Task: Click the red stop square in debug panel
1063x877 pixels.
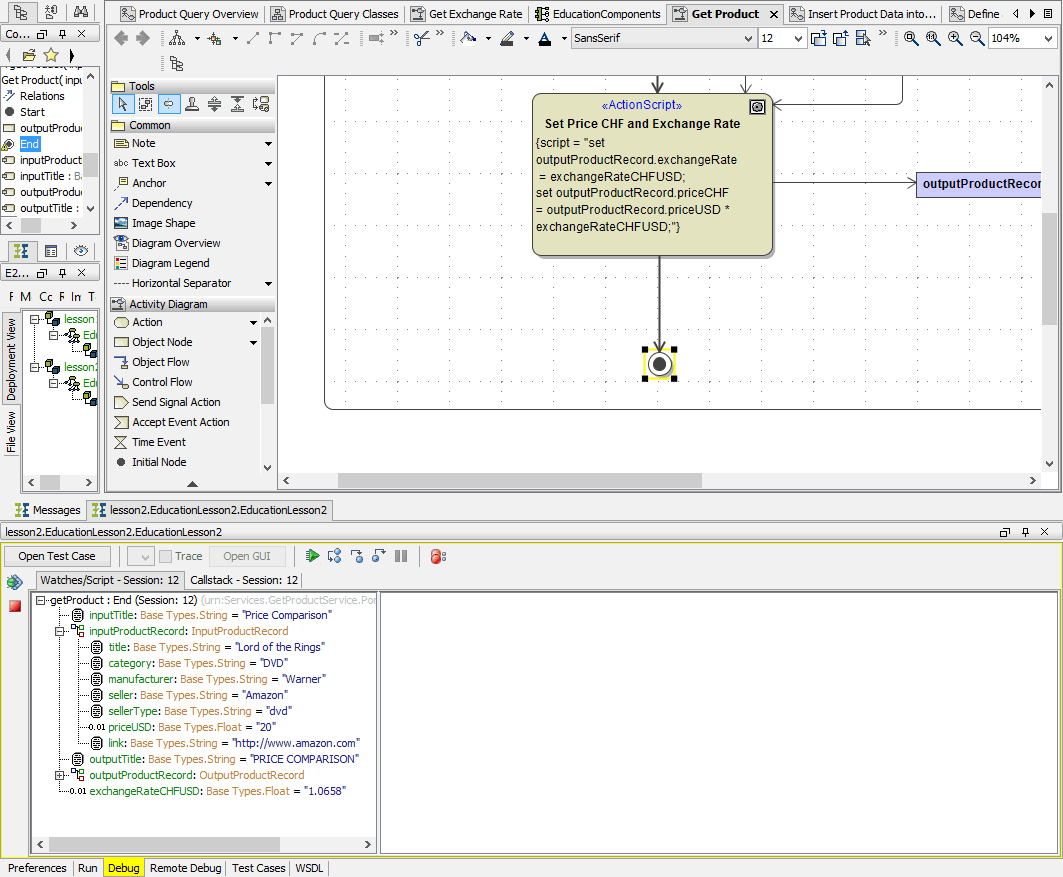Action: [x=15, y=606]
